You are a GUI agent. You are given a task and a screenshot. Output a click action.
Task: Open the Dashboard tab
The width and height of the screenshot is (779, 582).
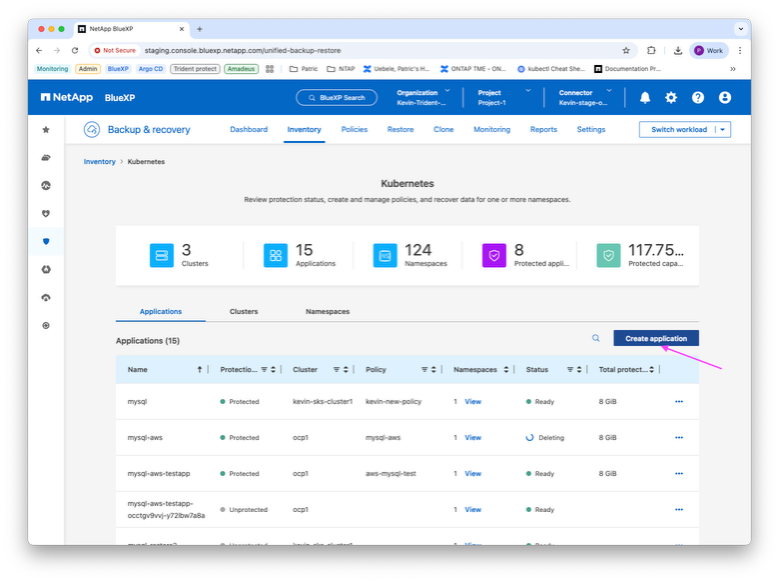[248, 129]
